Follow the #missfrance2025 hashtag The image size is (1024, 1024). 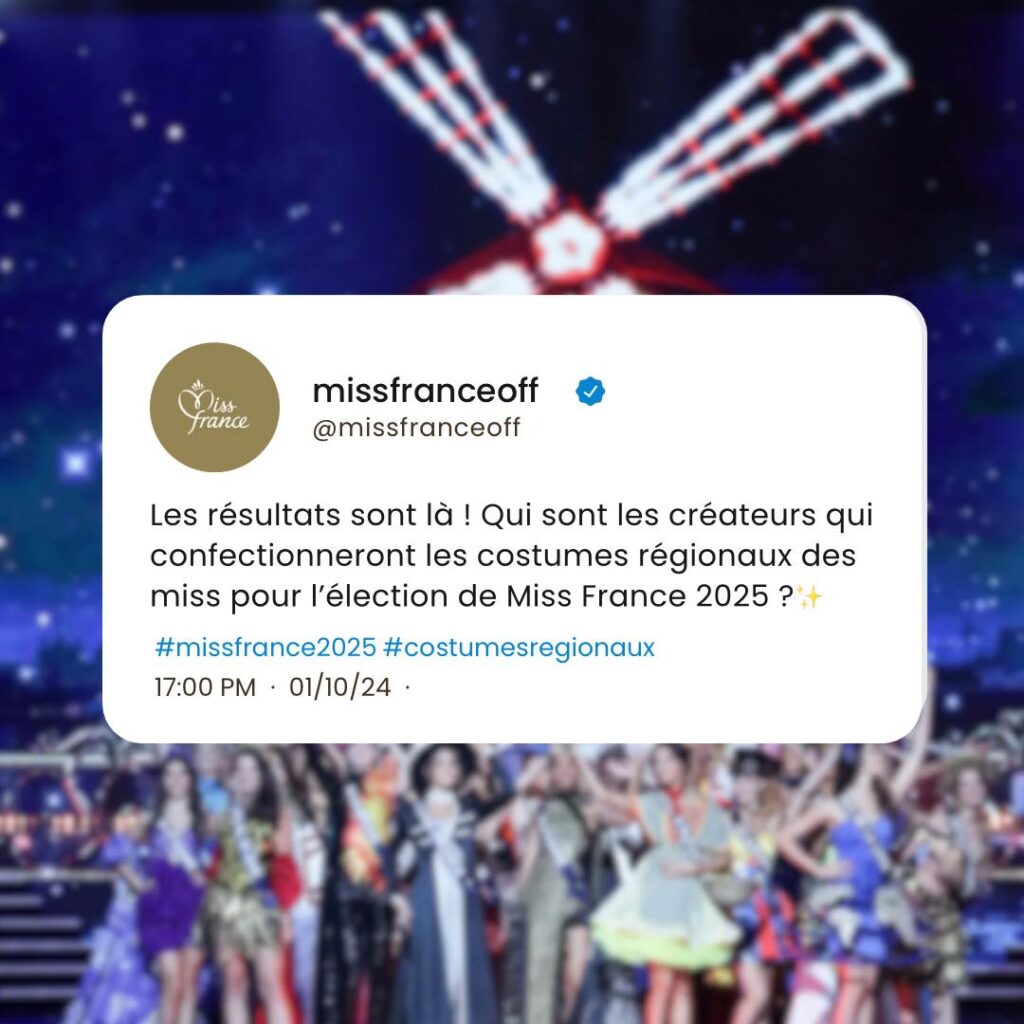266,647
